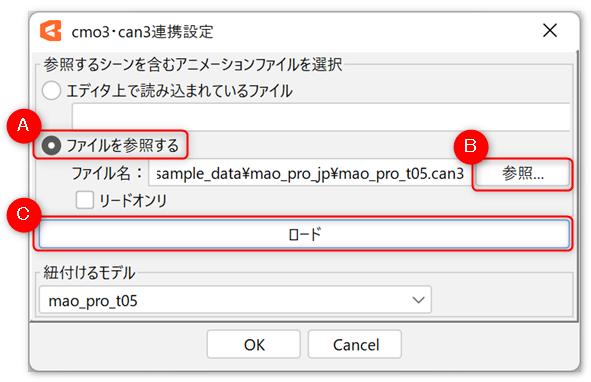The image size is (591, 382).
Task: Close the cmo3・can3連携設定 dialog
Action: tap(550, 30)
